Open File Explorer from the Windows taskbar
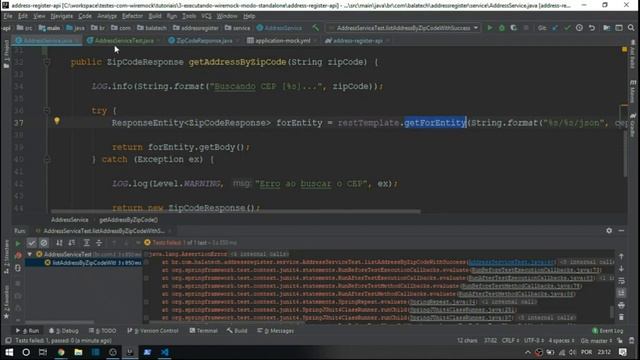This screenshot has height=360, width=640. point(78,352)
